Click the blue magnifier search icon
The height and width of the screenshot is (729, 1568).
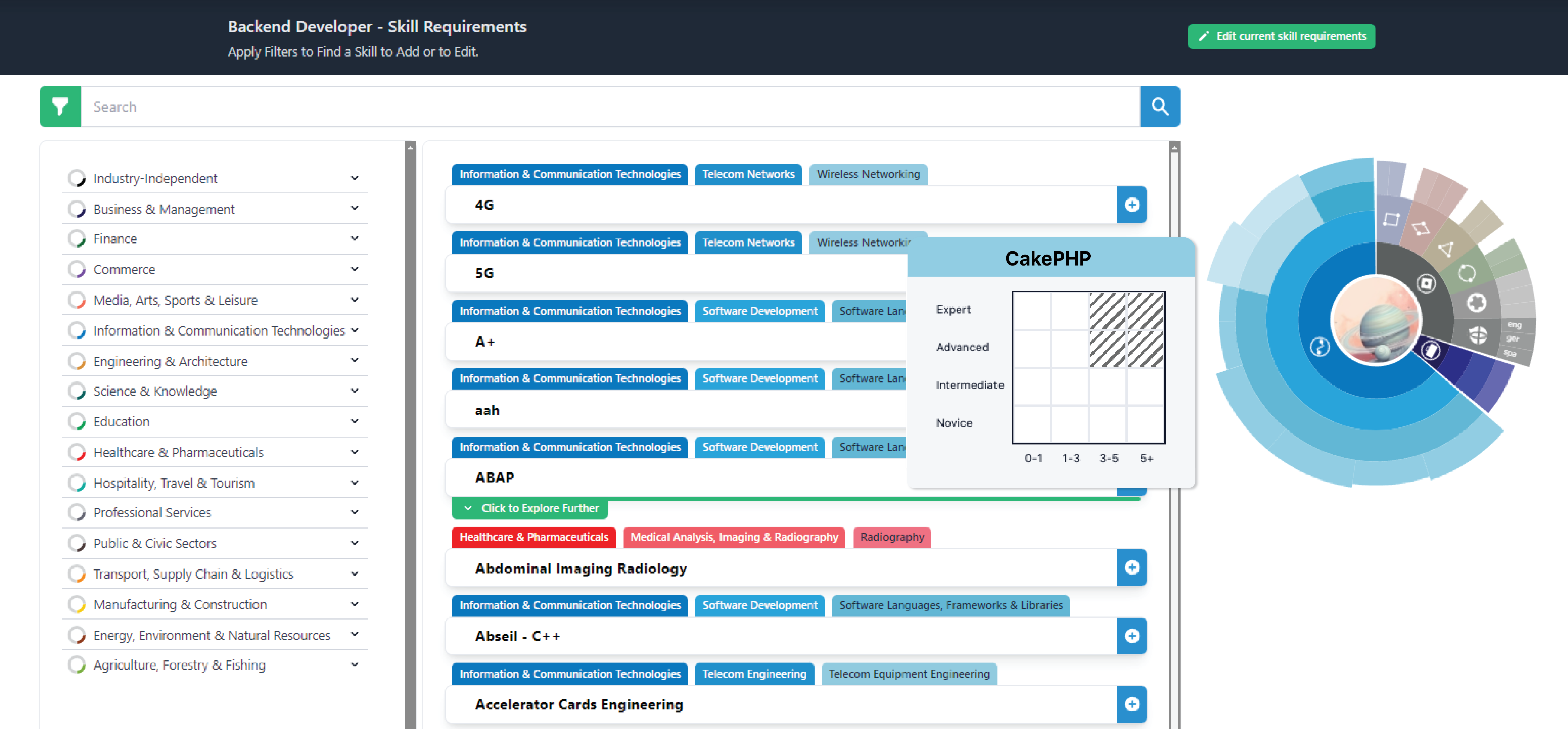[x=1160, y=106]
